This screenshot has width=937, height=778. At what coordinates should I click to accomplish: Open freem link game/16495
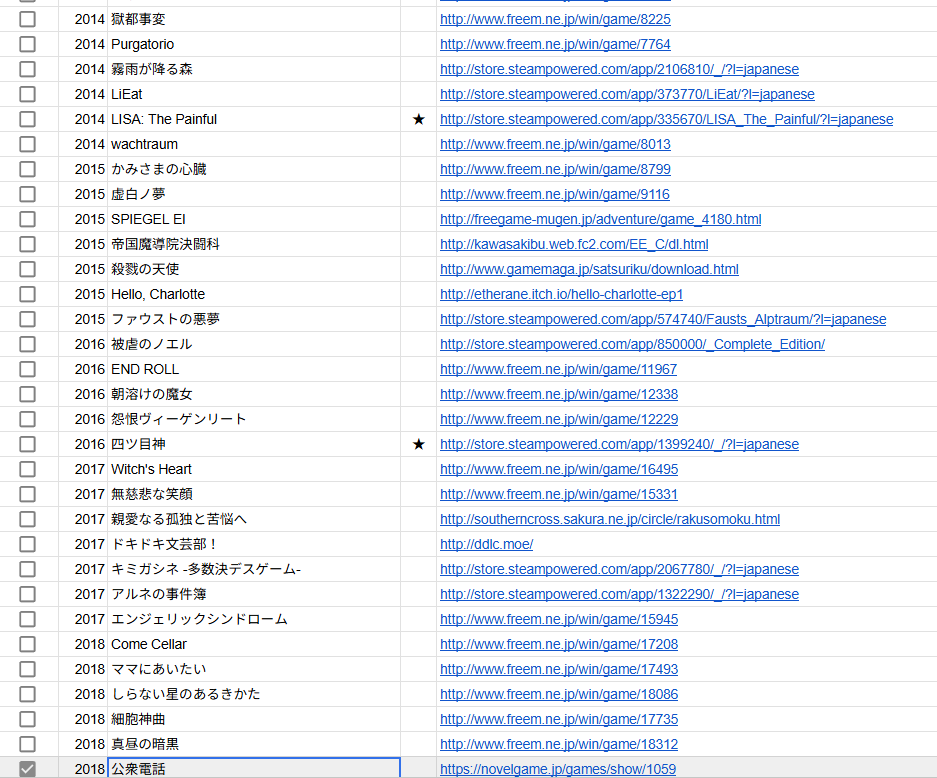559,470
